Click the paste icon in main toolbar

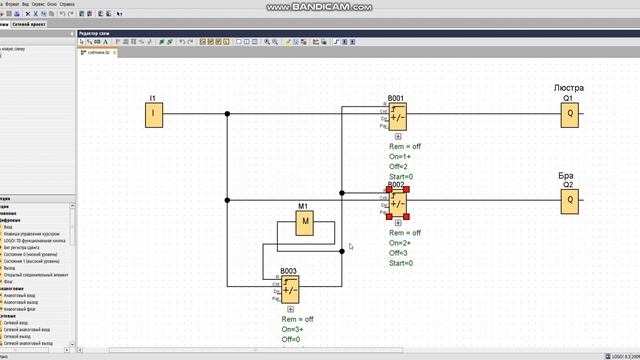tap(51, 14)
